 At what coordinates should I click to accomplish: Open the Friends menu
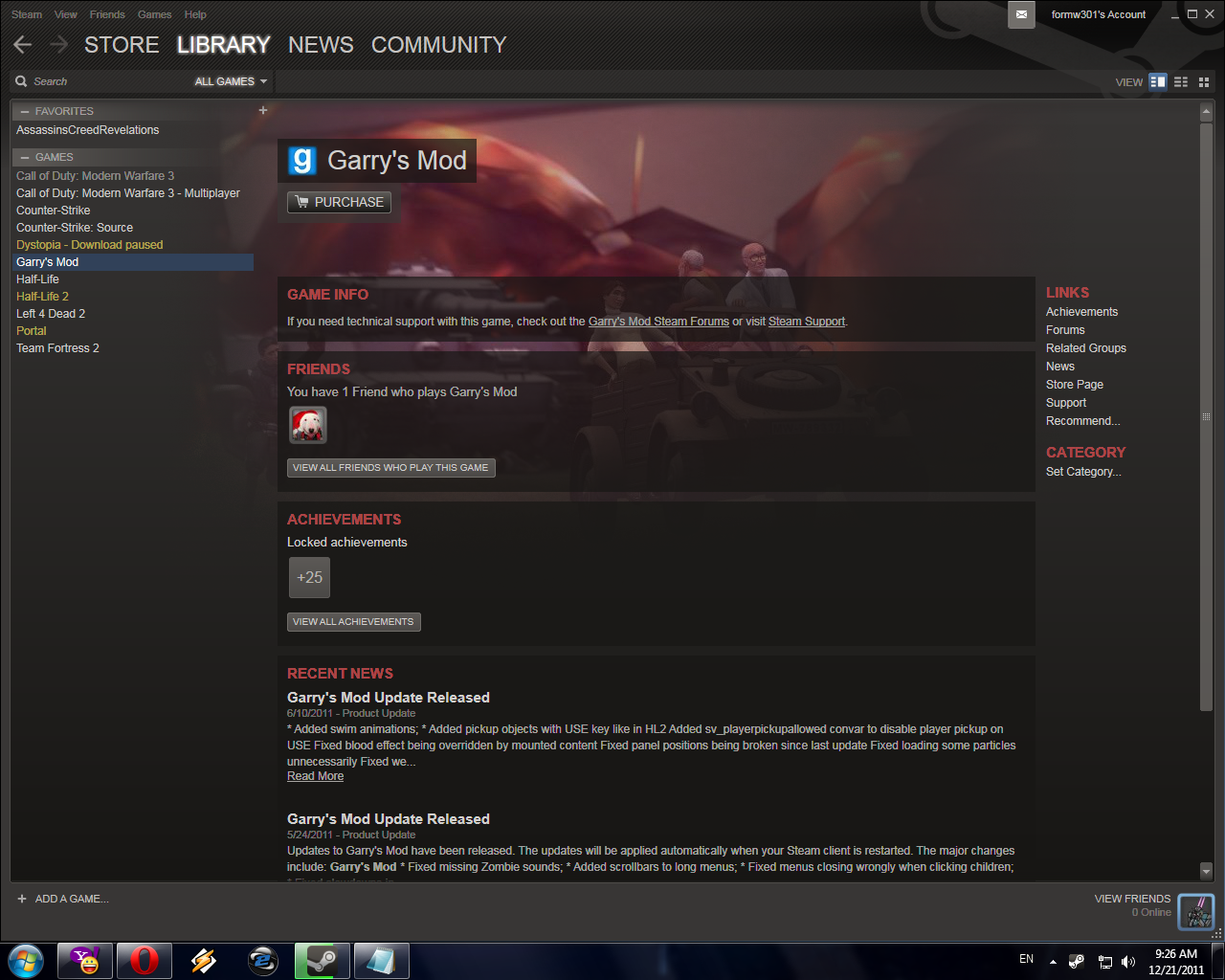tap(107, 14)
